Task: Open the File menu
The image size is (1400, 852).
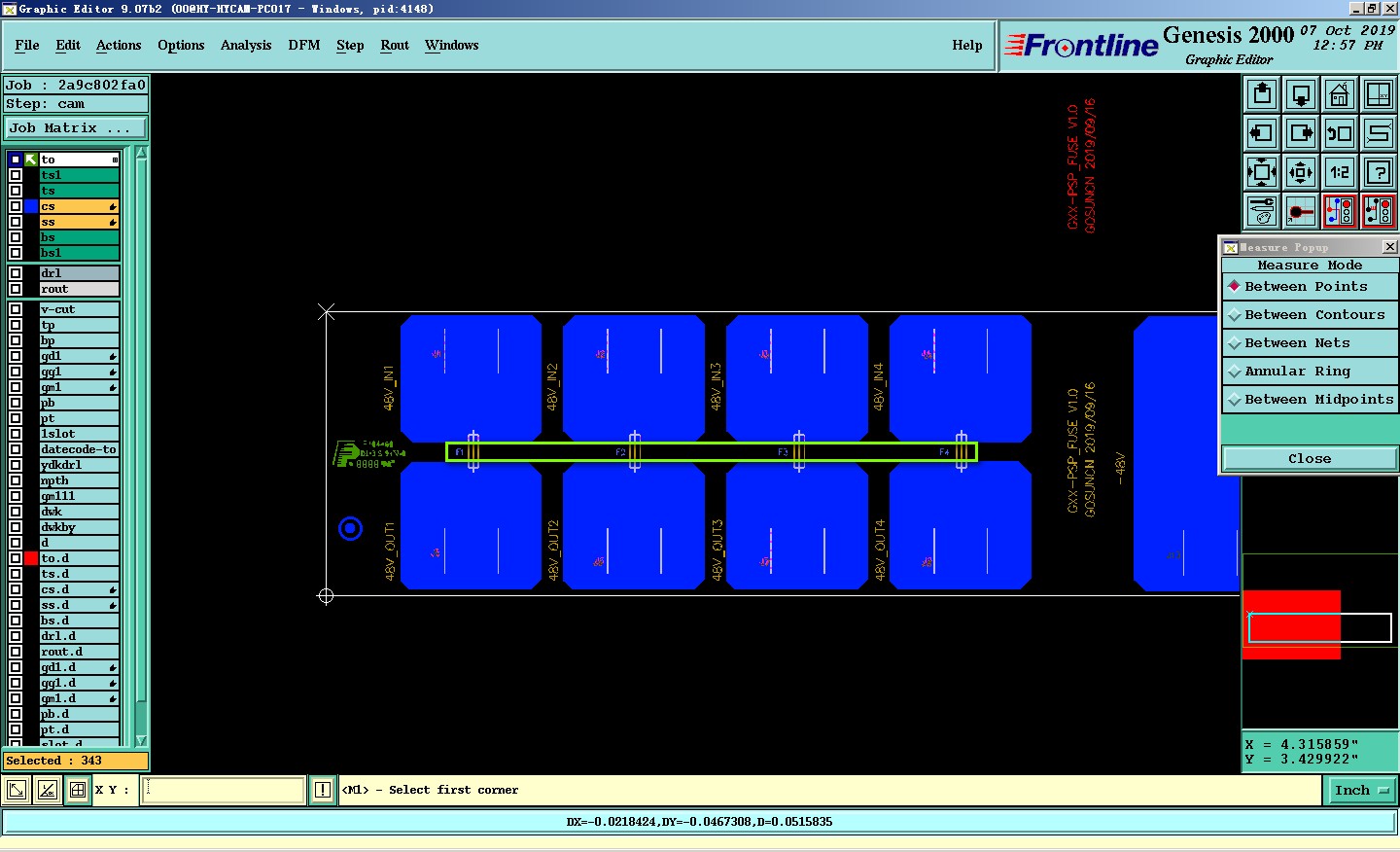Action: point(27,46)
